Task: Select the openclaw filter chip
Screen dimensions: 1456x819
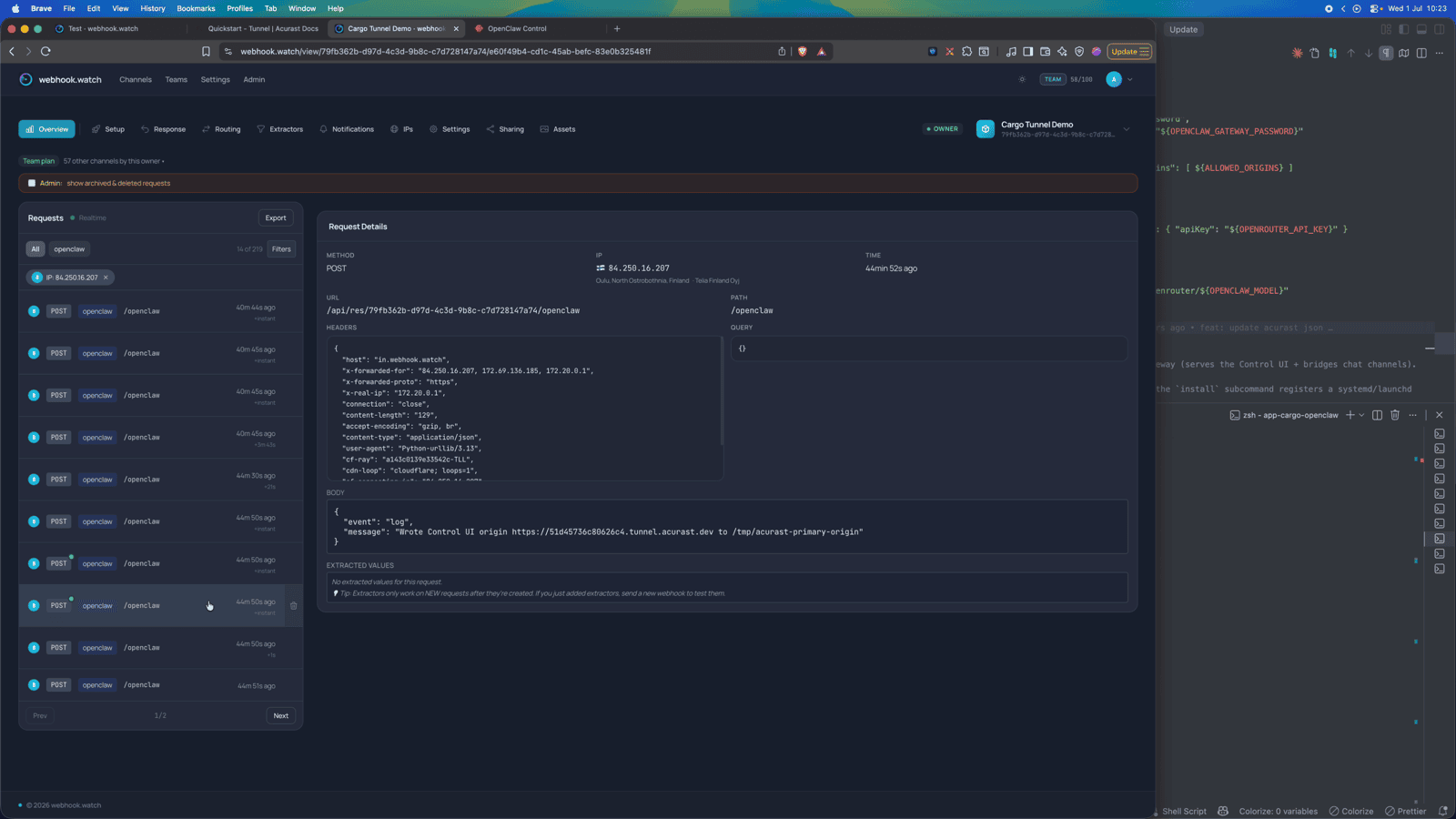Action: (x=69, y=248)
